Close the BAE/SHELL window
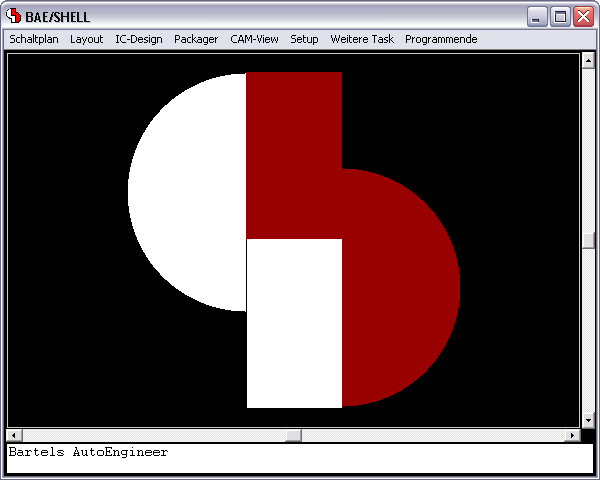The width and height of the screenshot is (600, 480). coord(583,16)
